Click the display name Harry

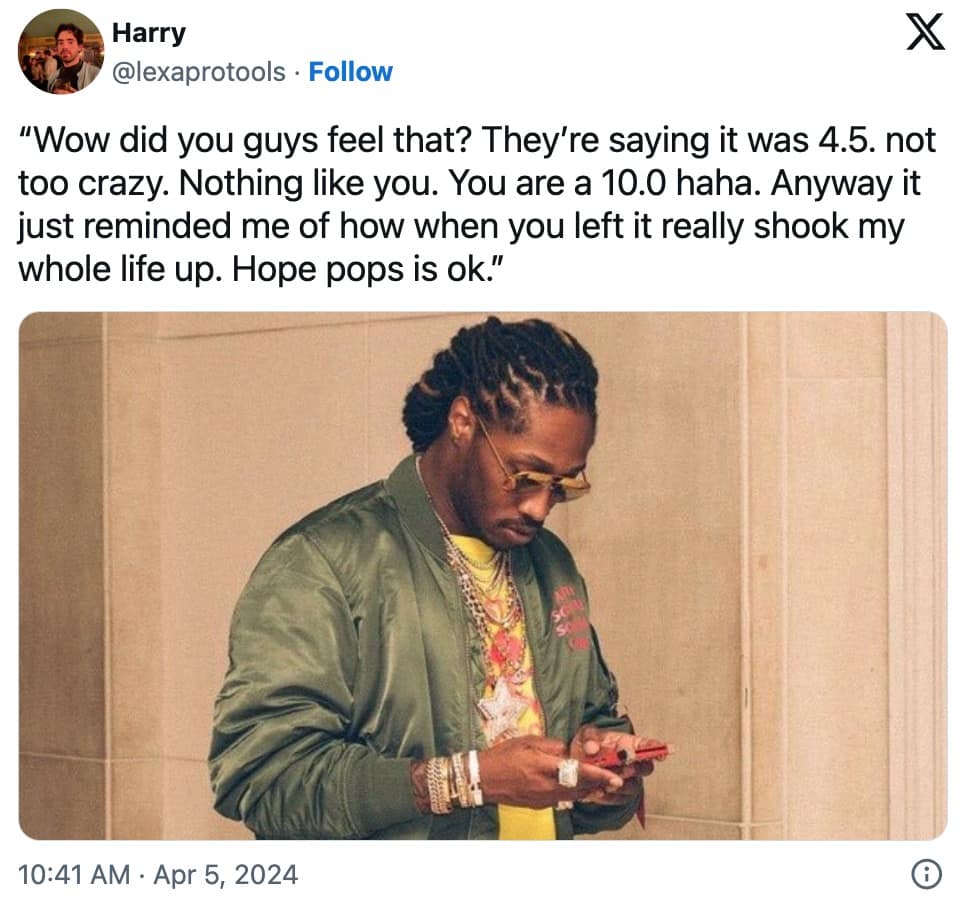click(149, 33)
